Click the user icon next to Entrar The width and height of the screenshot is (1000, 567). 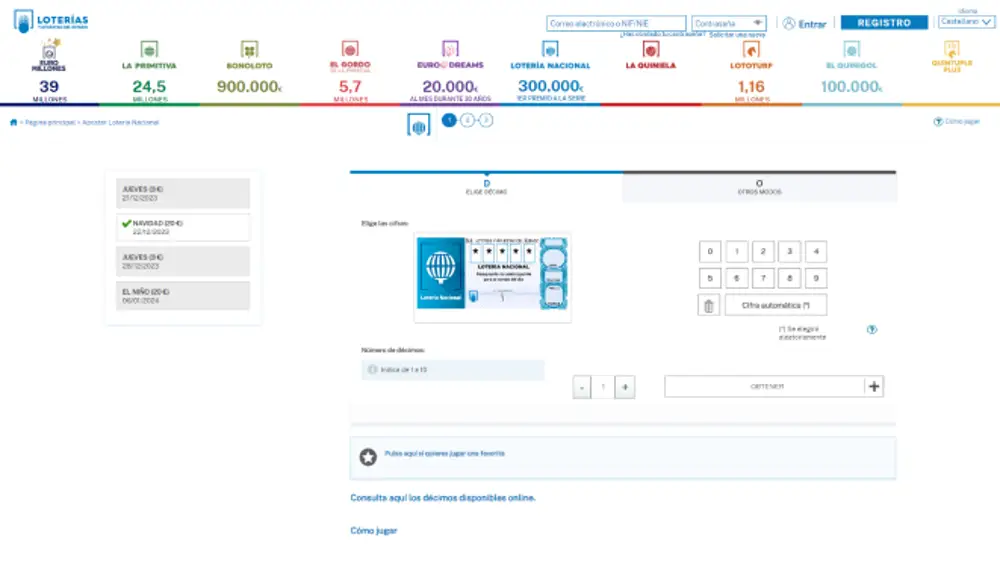789,24
